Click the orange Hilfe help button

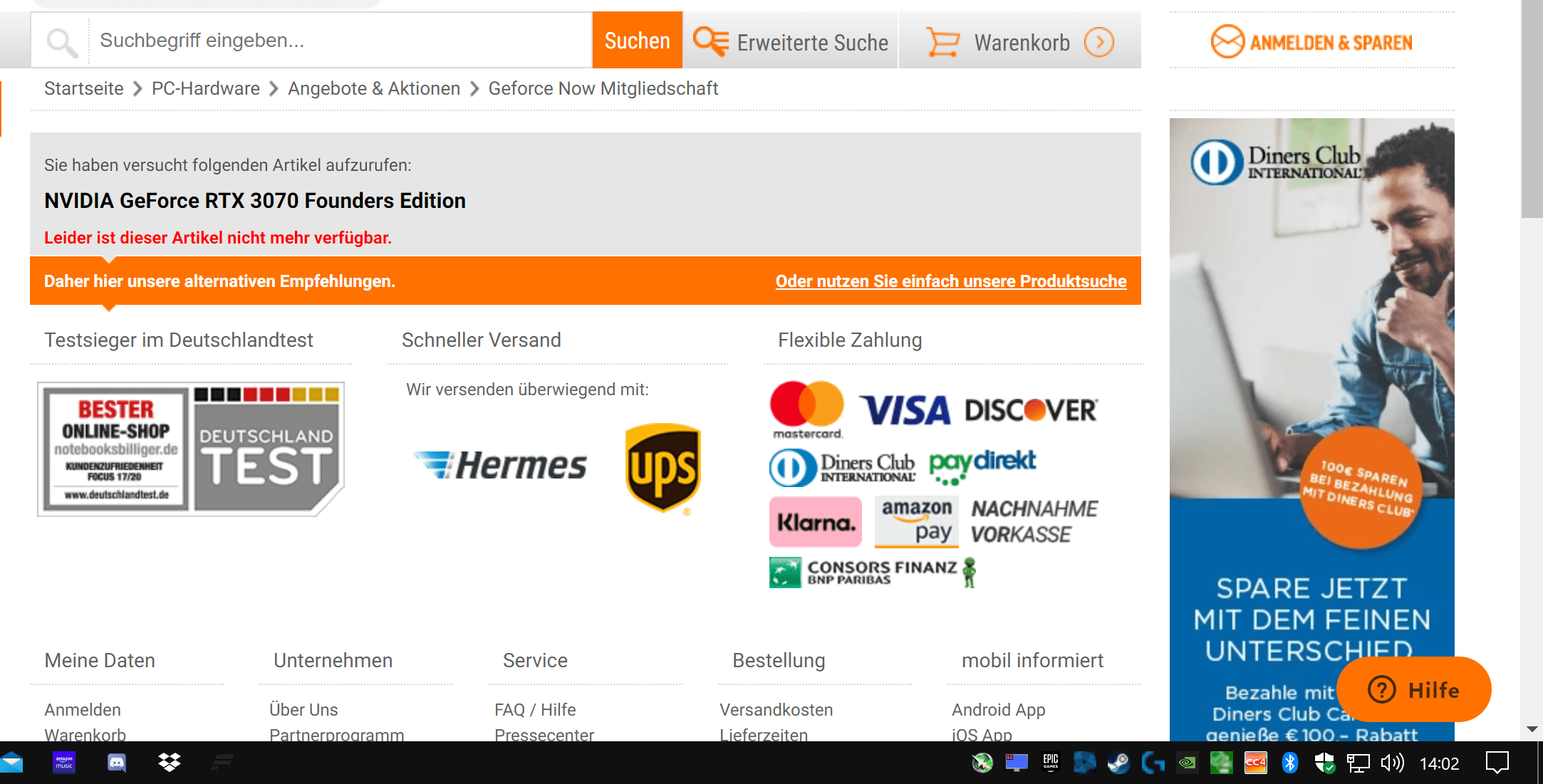1413,689
